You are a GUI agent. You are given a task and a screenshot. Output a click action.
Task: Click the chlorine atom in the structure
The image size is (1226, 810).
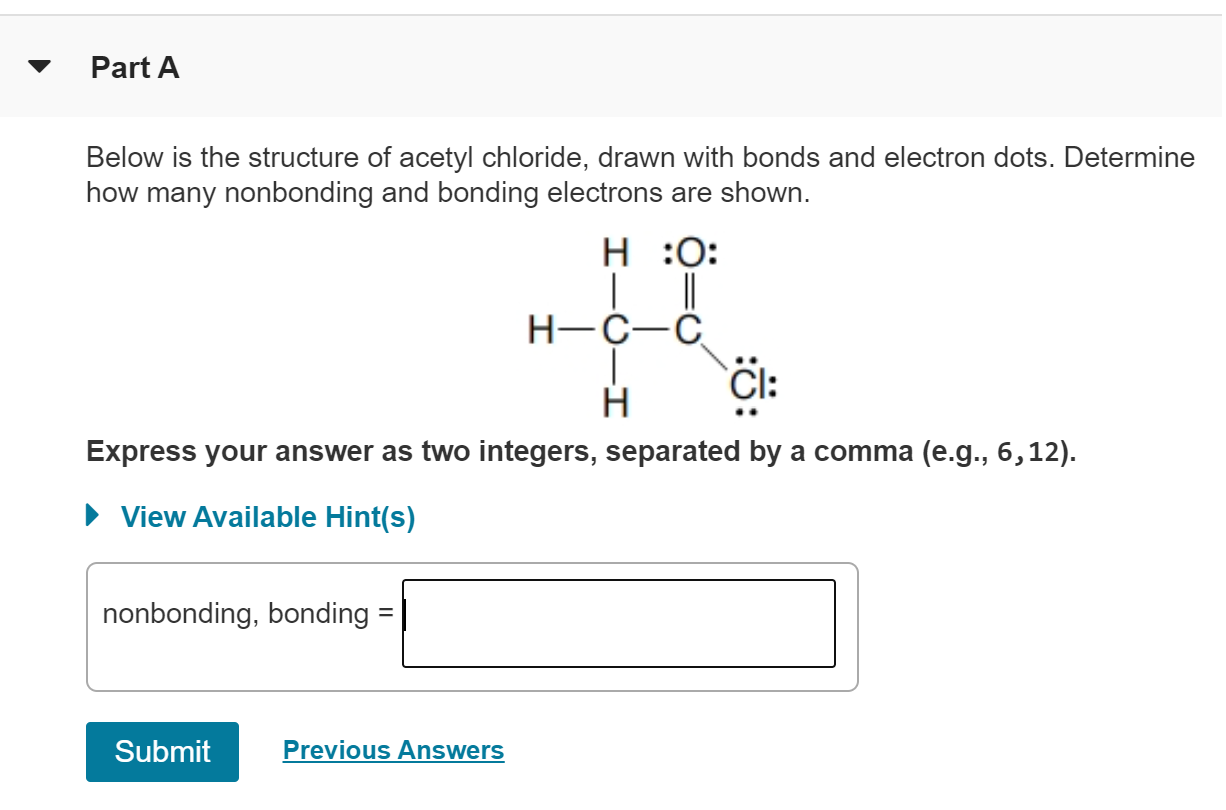747,385
